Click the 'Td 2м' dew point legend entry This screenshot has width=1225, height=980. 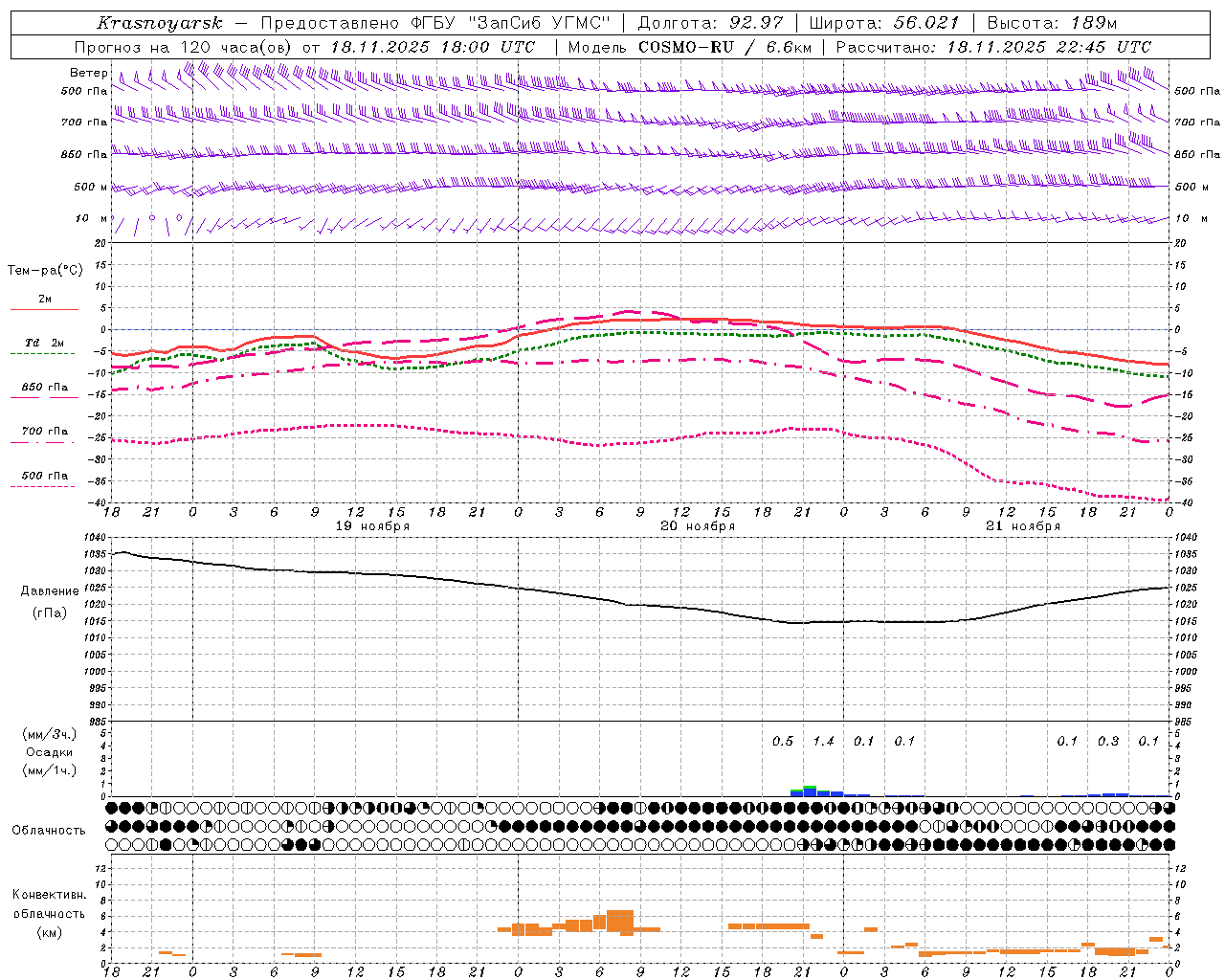coord(45,343)
